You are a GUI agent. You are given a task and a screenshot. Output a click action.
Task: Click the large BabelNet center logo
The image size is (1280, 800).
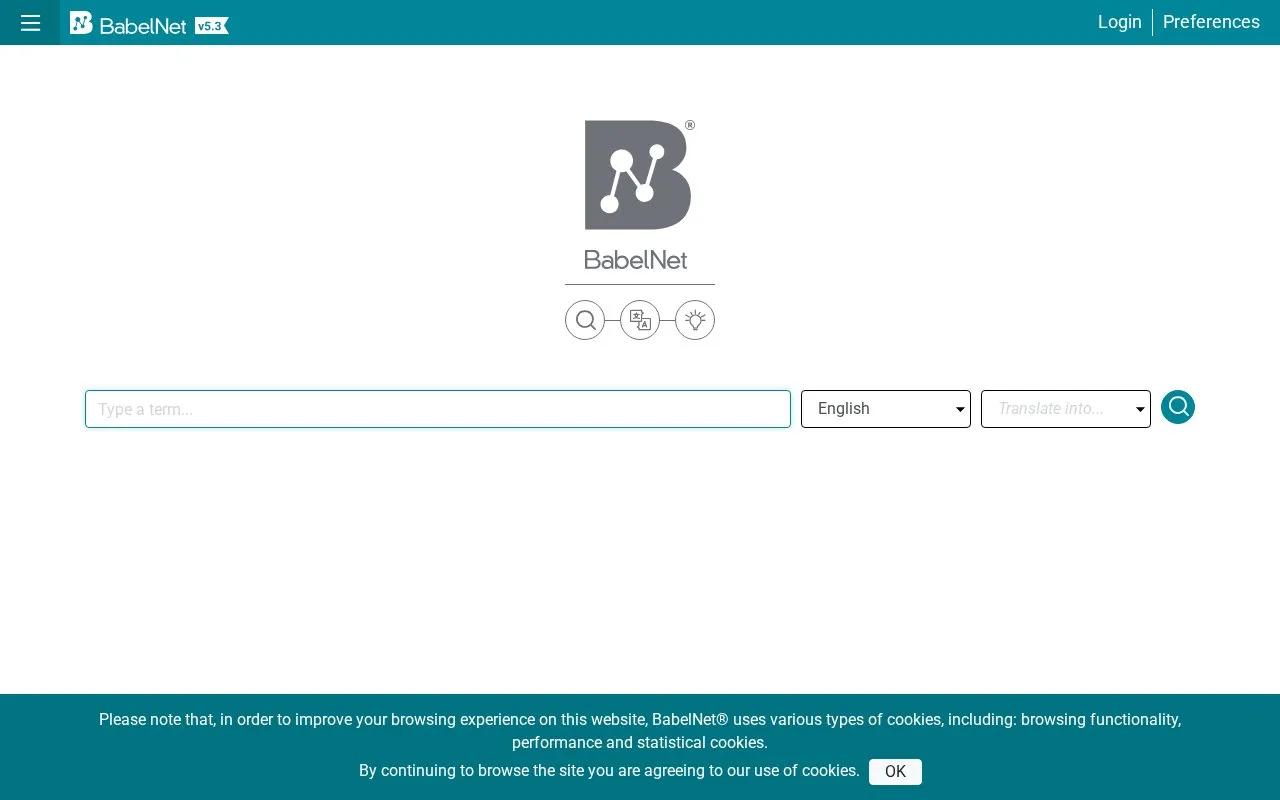point(639,195)
